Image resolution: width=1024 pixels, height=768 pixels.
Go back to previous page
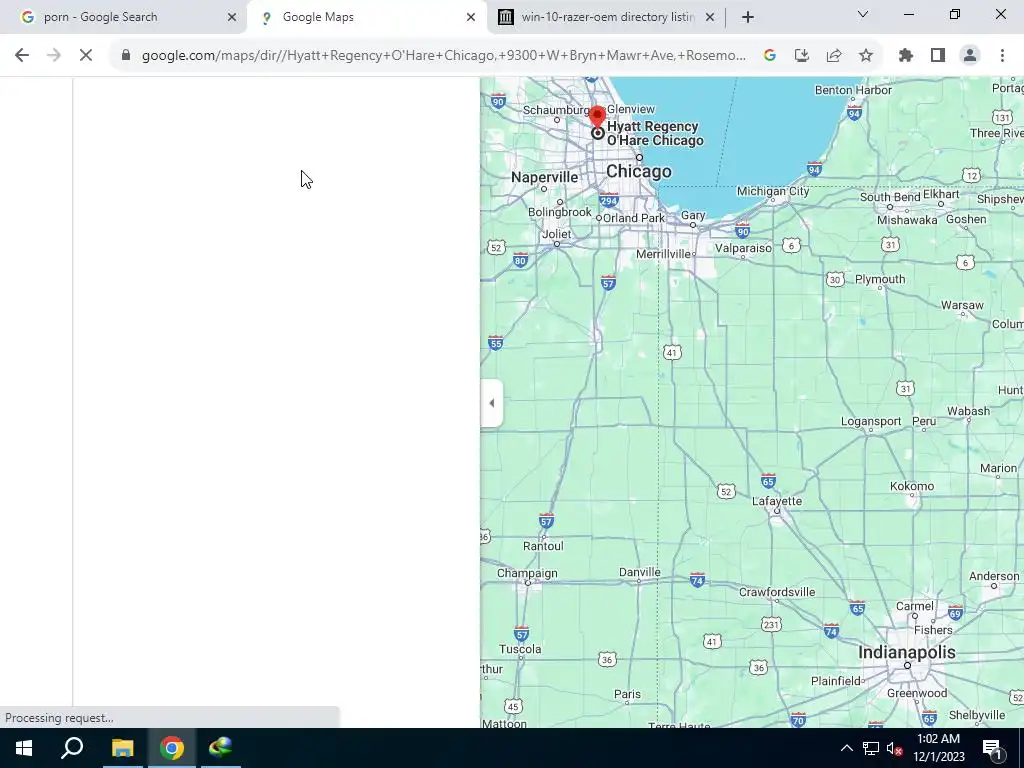(22, 56)
